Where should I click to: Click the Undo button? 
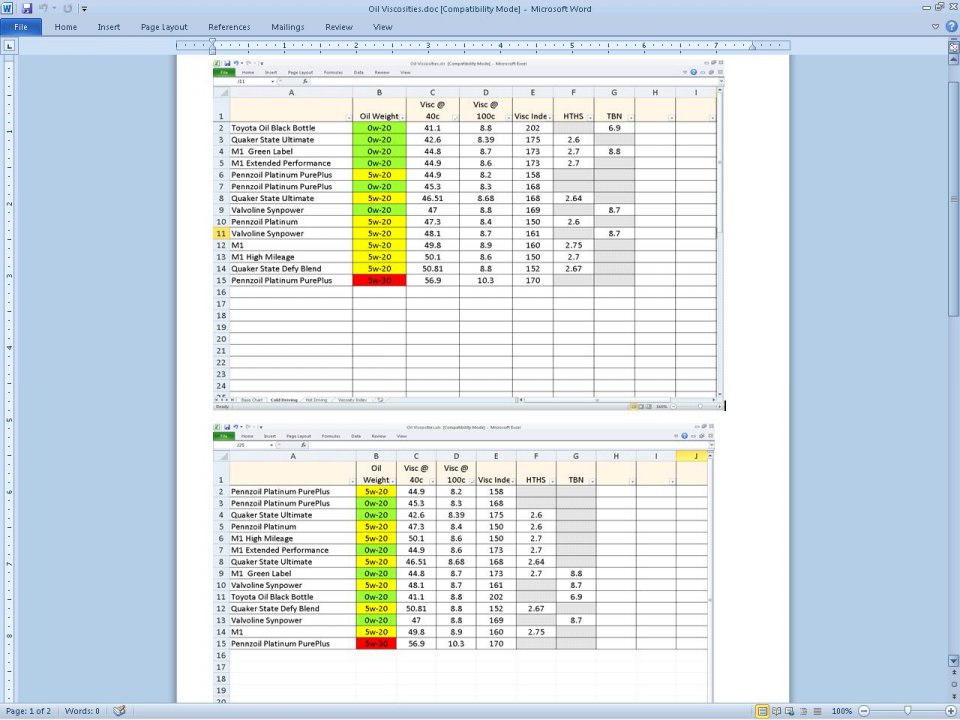[x=43, y=9]
